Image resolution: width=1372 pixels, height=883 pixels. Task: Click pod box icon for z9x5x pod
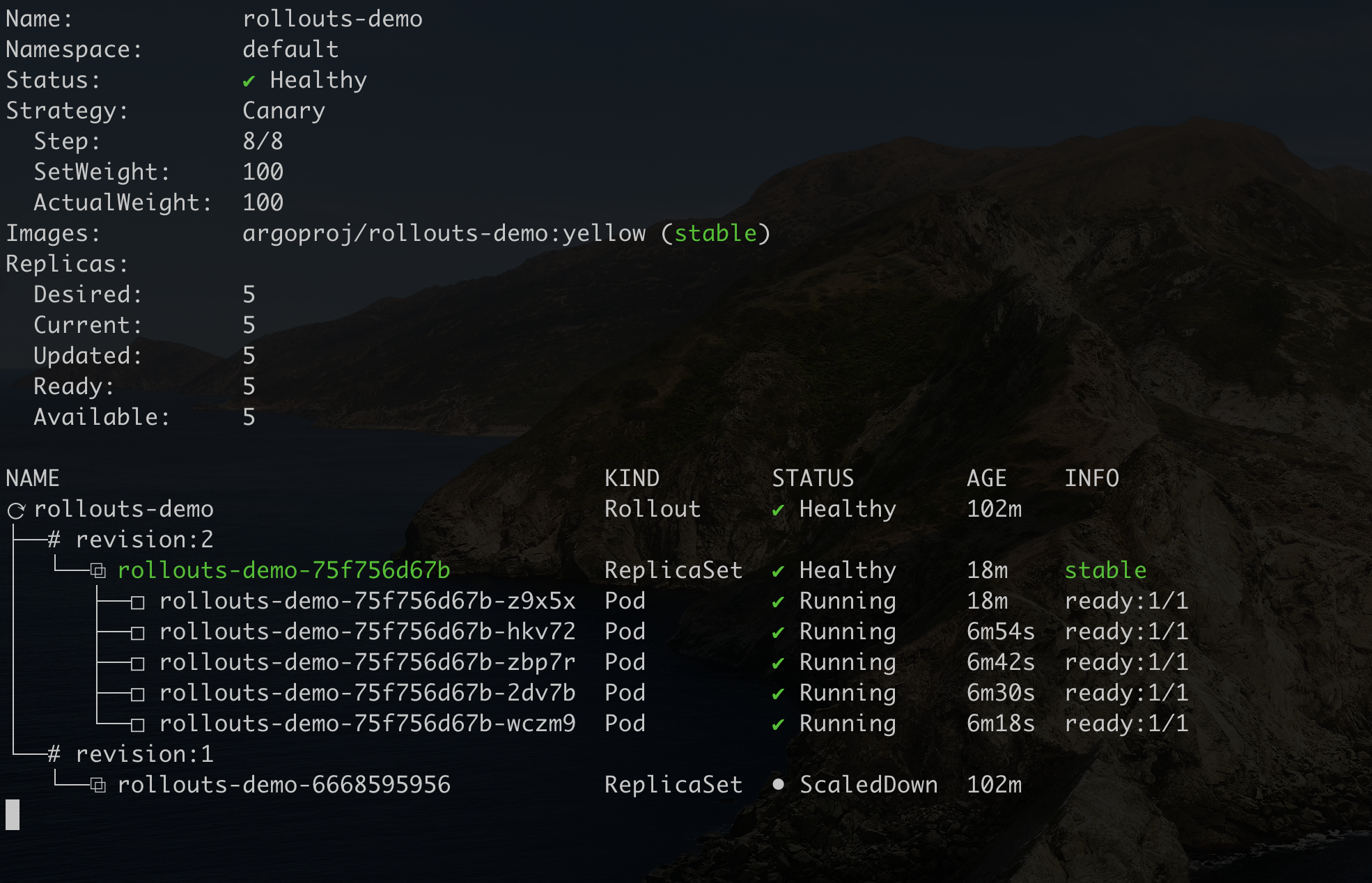[x=138, y=602]
